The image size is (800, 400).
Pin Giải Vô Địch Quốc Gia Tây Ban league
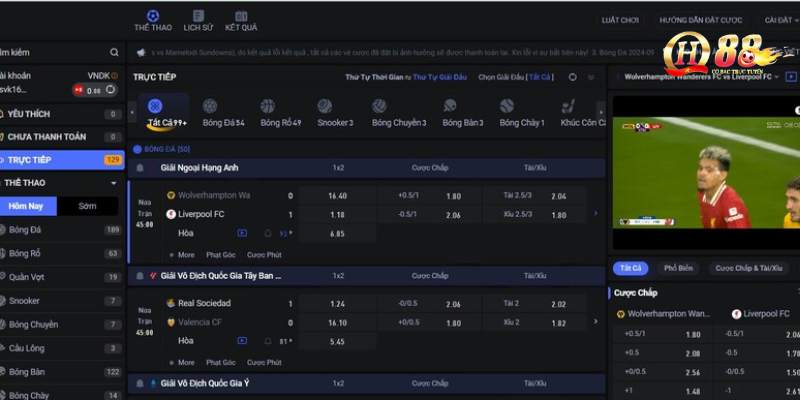pyautogui.click(x=140, y=276)
